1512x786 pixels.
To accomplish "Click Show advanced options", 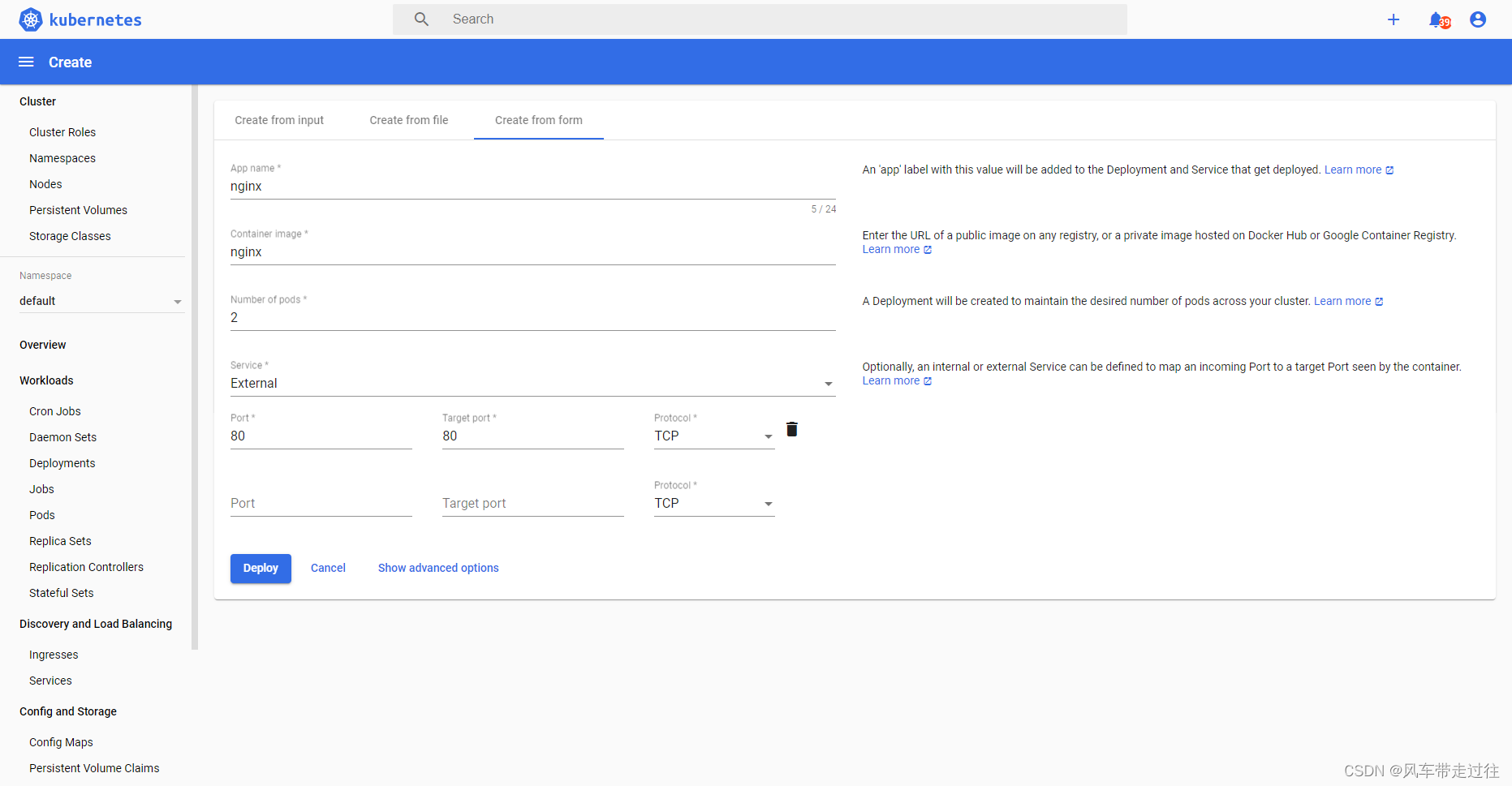I will coord(437,568).
